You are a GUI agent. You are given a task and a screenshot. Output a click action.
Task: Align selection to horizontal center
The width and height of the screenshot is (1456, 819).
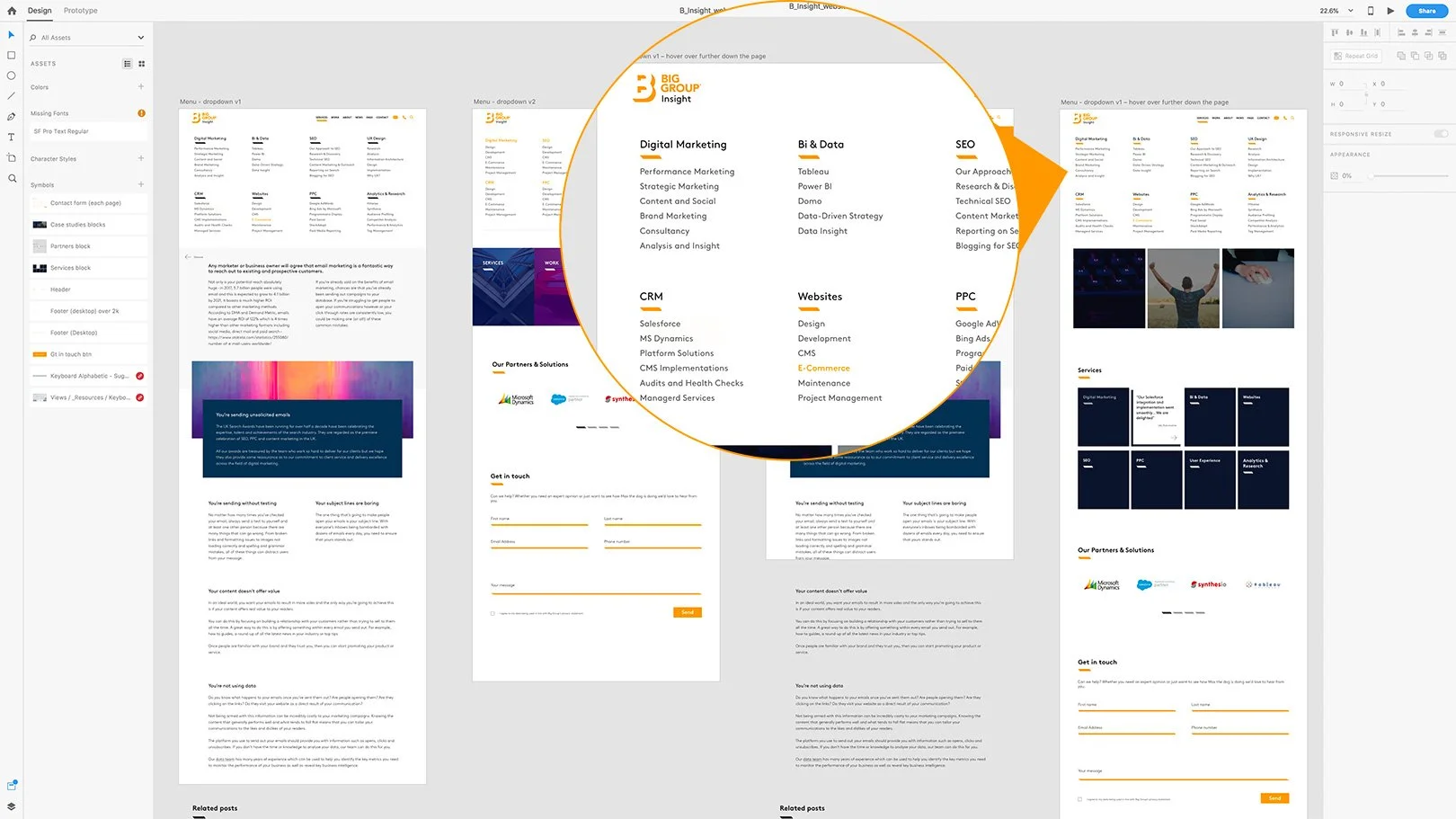(x=1415, y=32)
